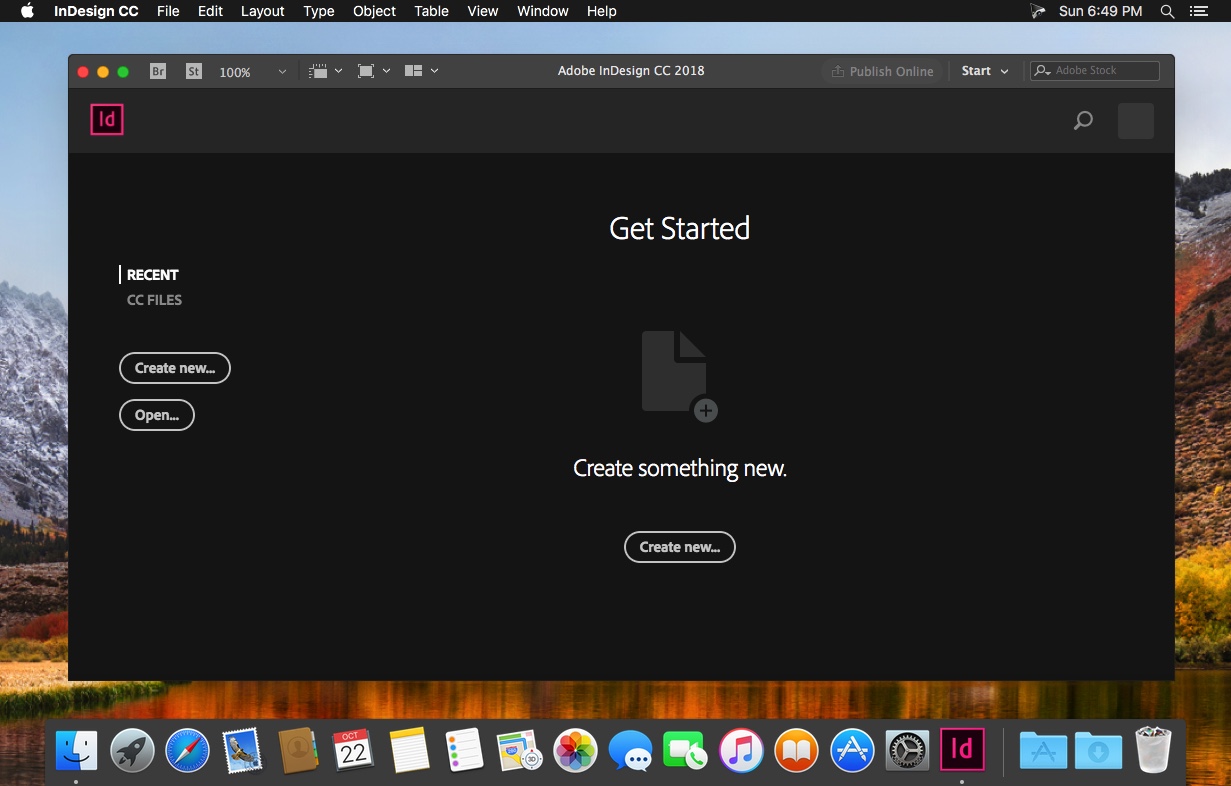The height and width of the screenshot is (786, 1231).
Task: Open Notes from the Dock
Action: 409,750
